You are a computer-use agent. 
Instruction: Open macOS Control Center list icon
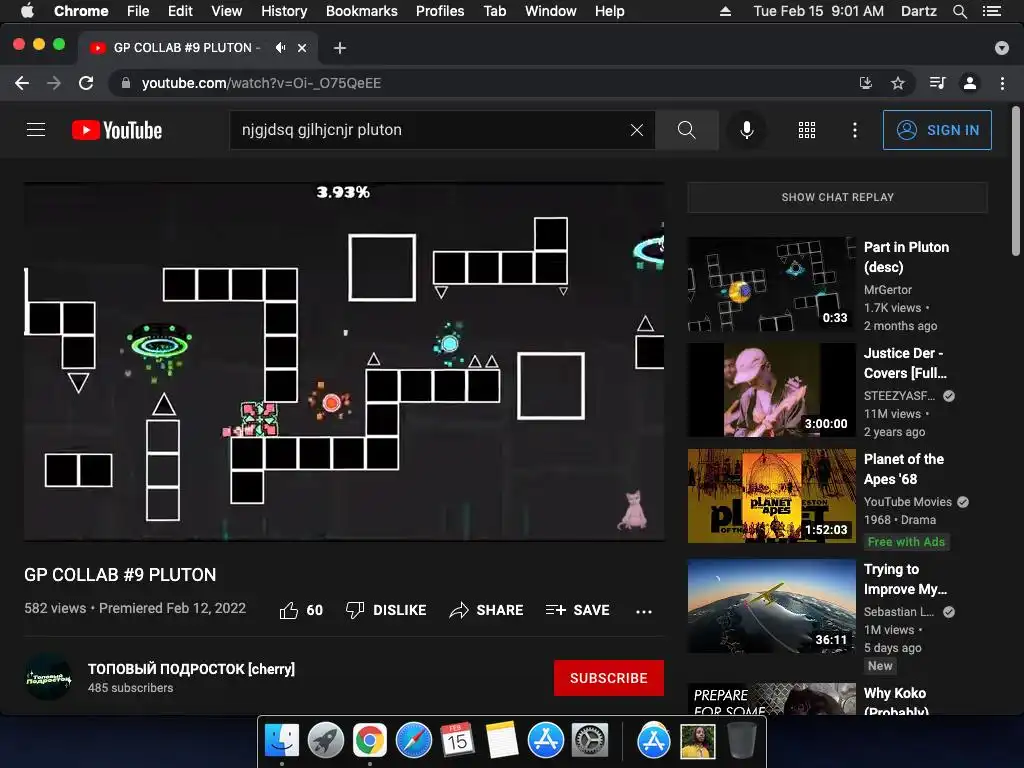991,11
